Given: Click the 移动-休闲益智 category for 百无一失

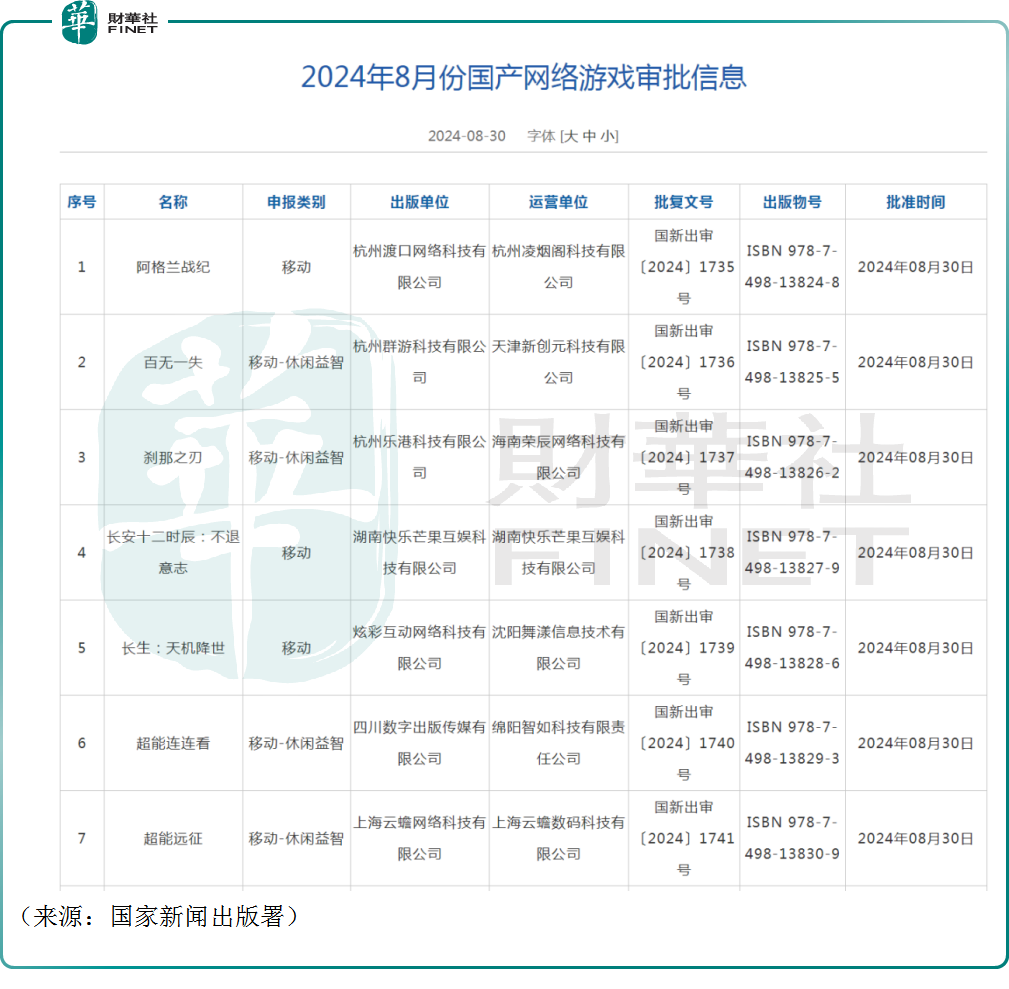Looking at the screenshot, I should tap(296, 362).
